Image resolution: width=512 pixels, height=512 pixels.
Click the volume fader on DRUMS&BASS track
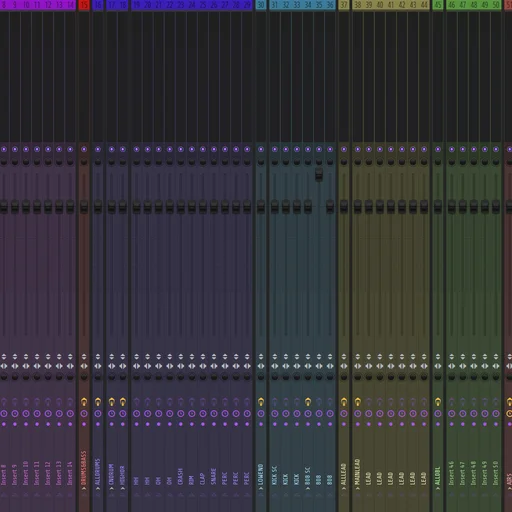84,206
